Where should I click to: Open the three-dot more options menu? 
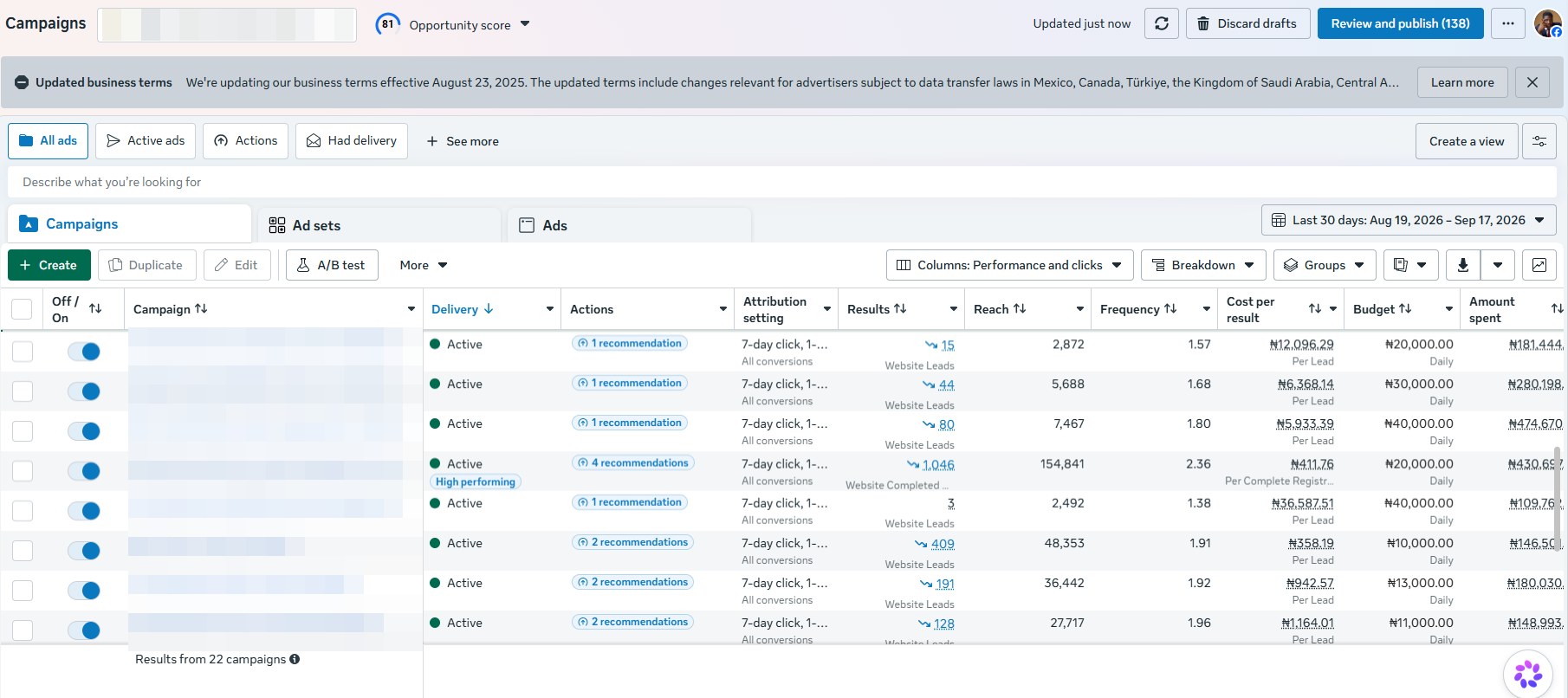pos(1508,23)
